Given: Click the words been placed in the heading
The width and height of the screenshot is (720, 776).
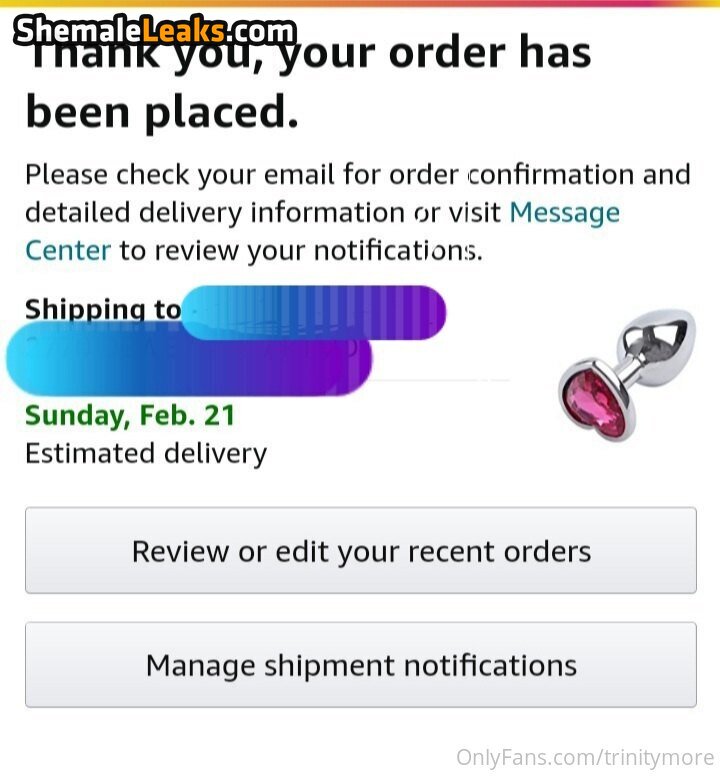Looking at the screenshot, I should coord(162,113).
